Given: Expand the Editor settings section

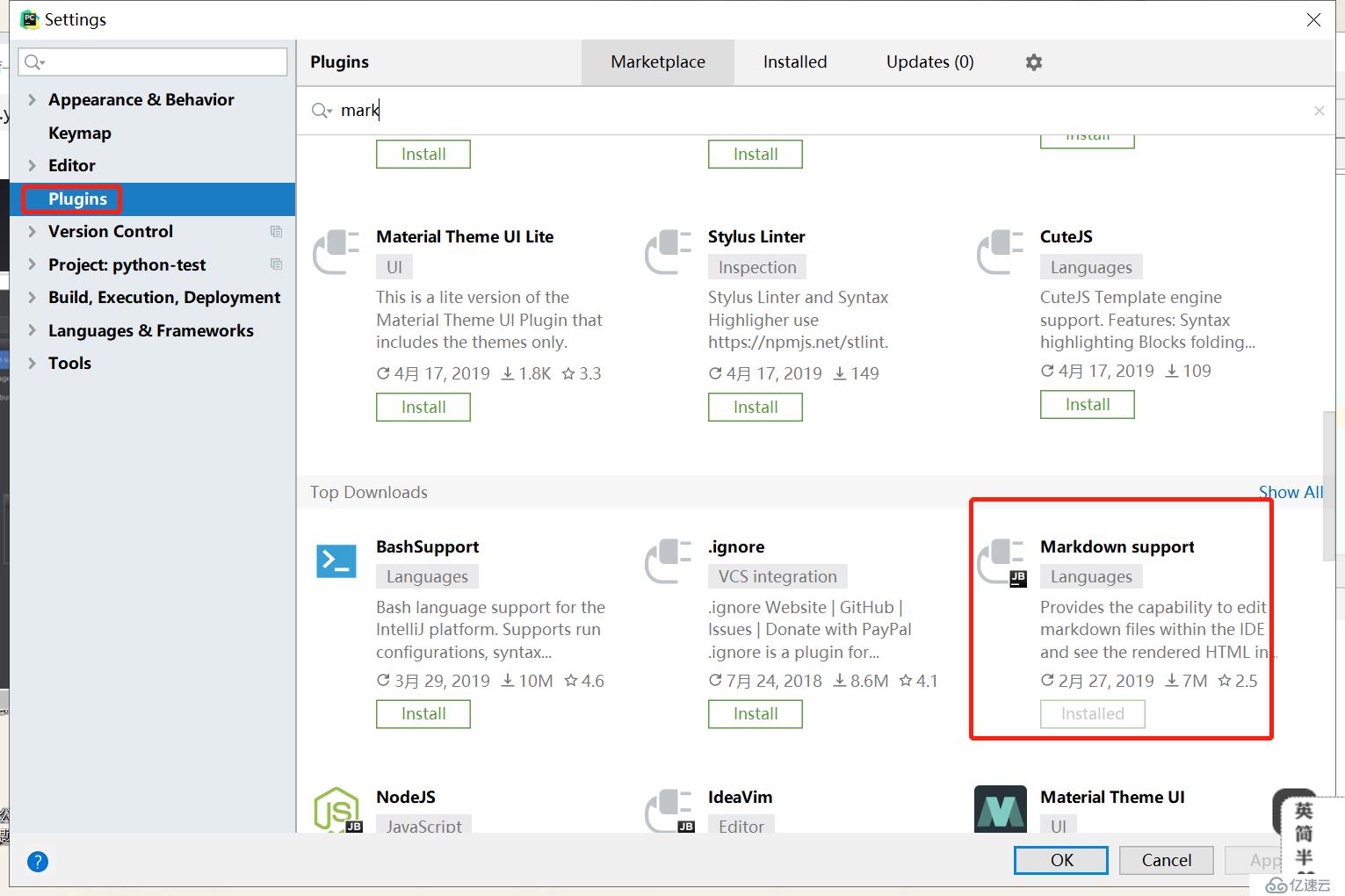Looking at the screenshot, I should [x=32, y=166].
